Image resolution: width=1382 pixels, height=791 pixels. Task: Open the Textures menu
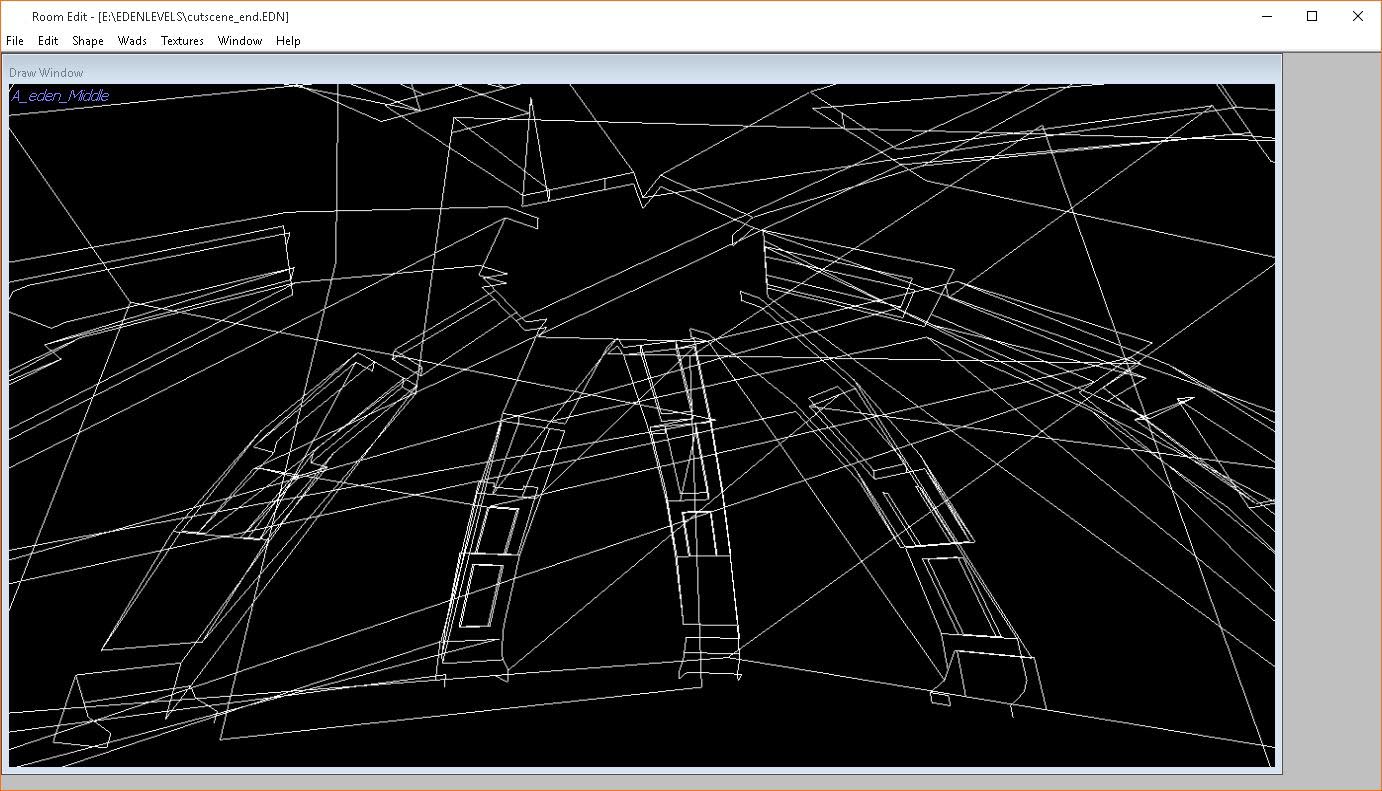coord(182,41)
